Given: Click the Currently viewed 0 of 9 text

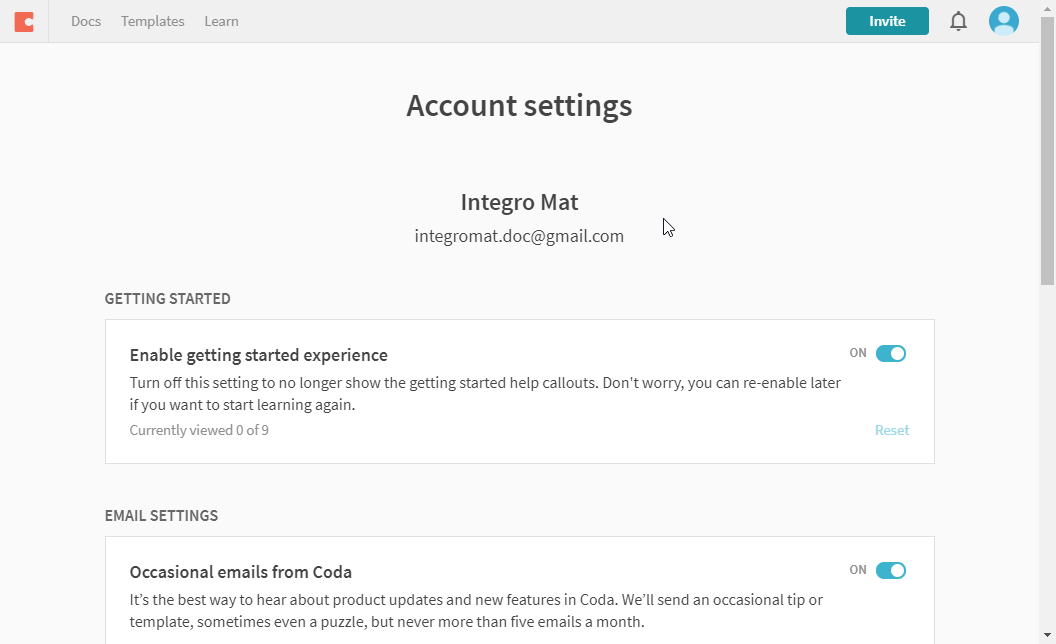Looking at the screenshot, I should pos(199,430).
